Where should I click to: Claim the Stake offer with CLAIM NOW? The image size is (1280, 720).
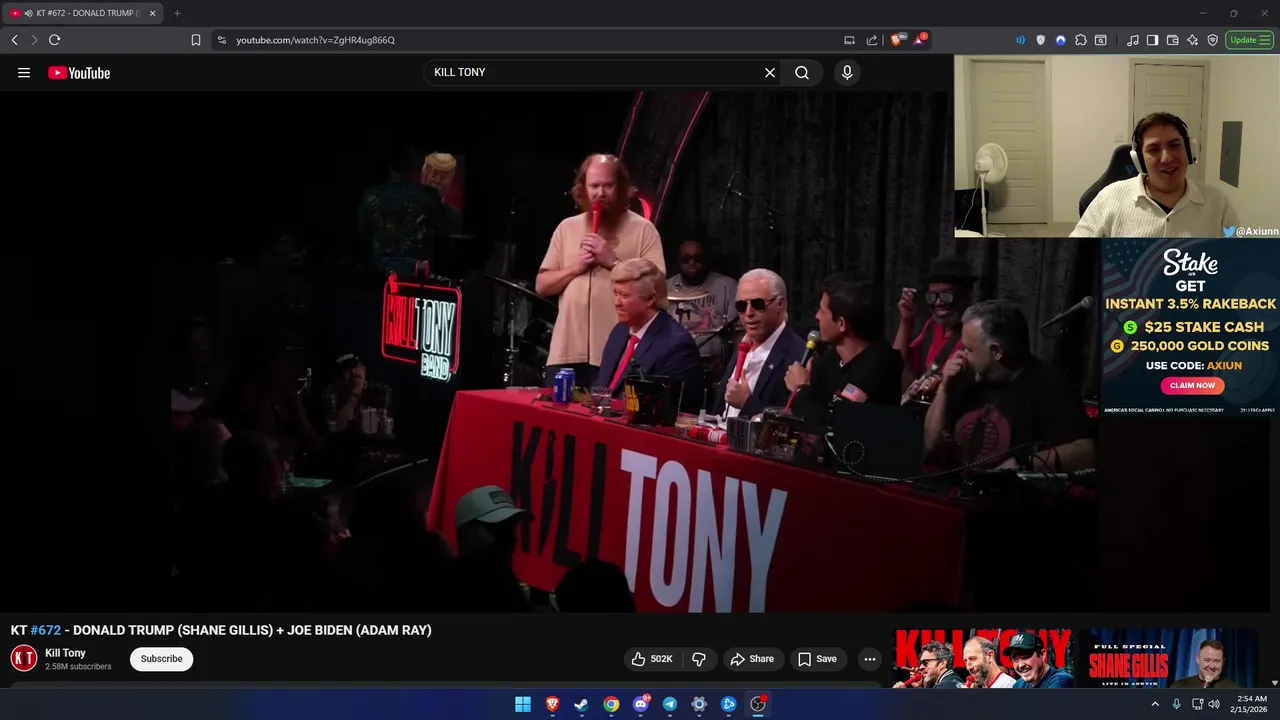1192,385
